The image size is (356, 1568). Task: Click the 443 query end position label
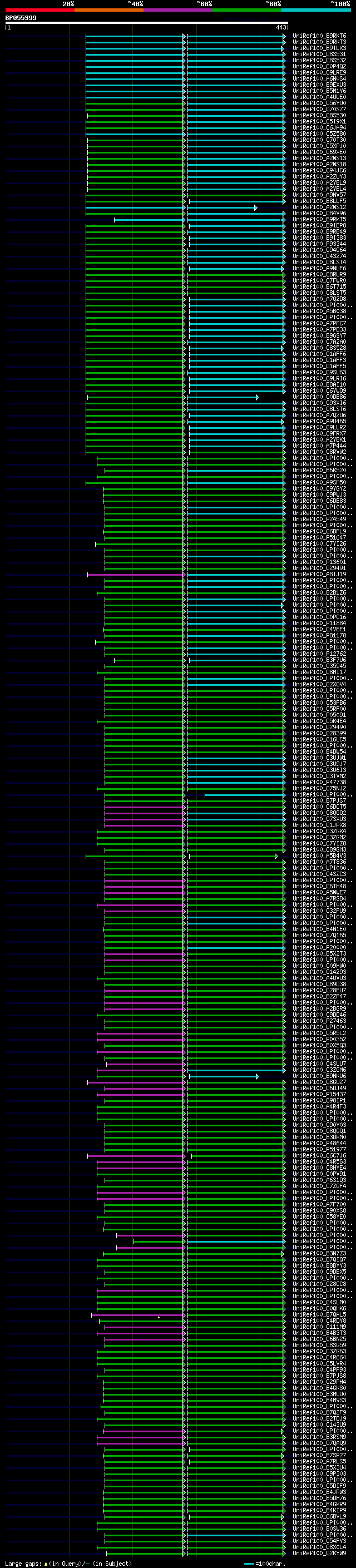click(280, 27)
